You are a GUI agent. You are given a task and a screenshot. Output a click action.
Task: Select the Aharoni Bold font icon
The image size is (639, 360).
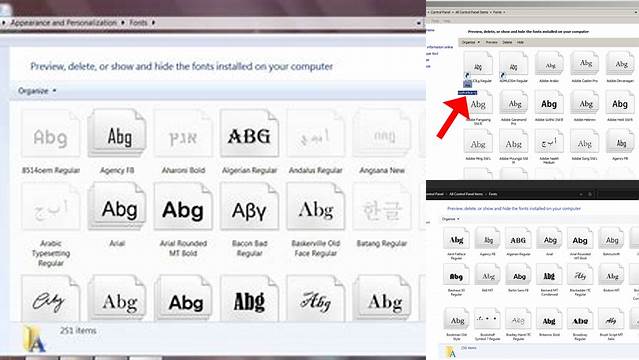183,134
